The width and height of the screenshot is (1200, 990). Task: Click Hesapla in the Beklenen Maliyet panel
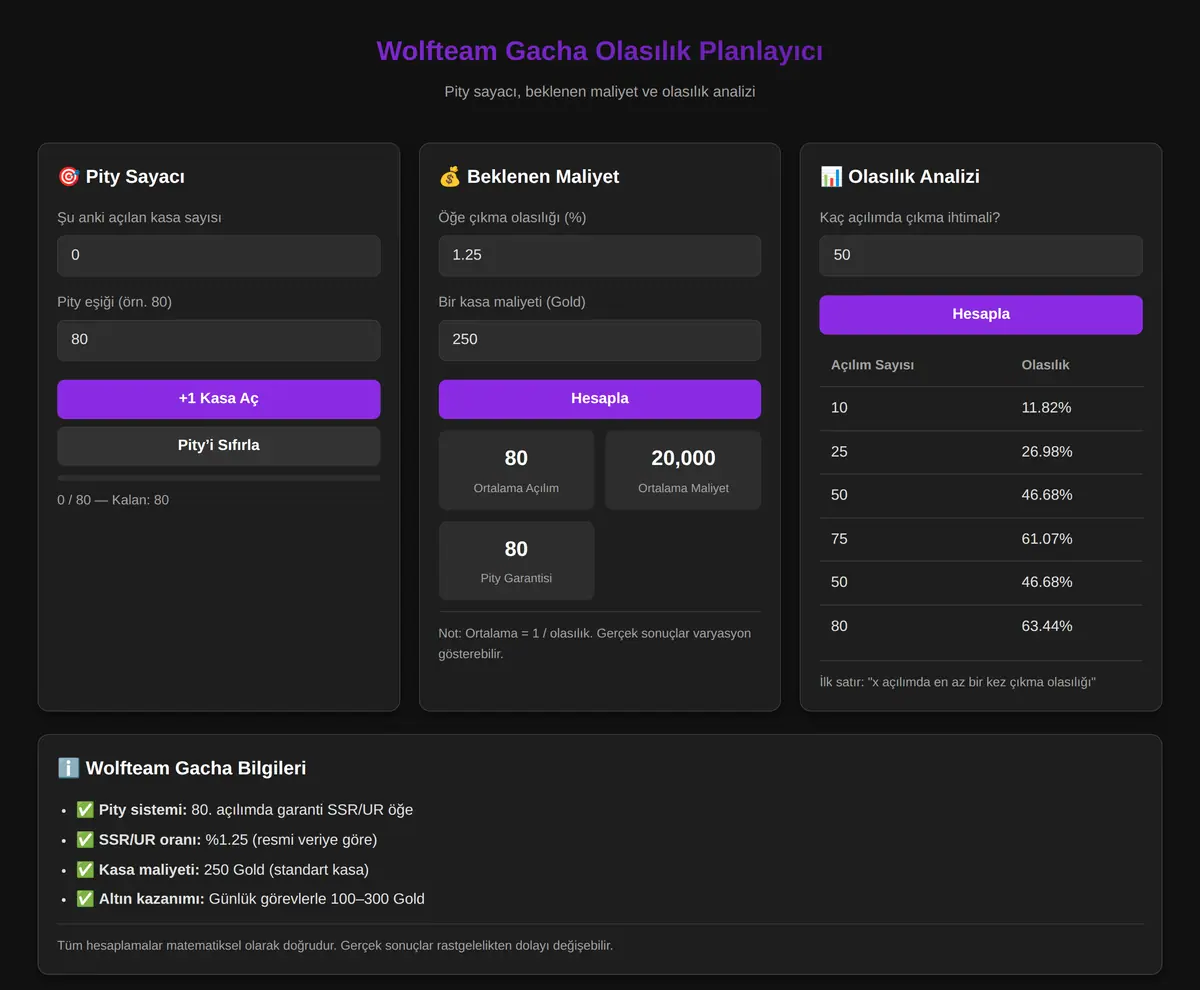pyautogui.click(x=600, y=399)
